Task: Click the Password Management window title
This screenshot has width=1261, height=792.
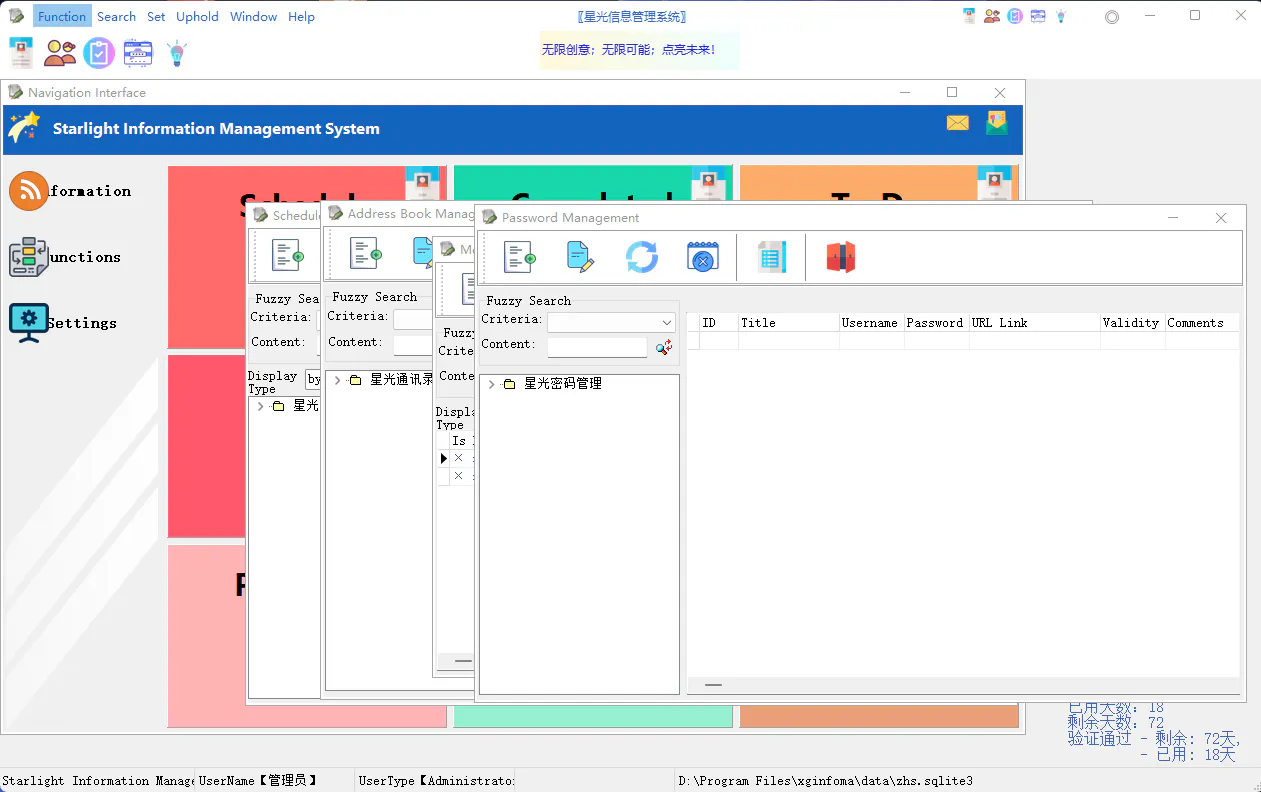Action: click(x=570, y=218)
